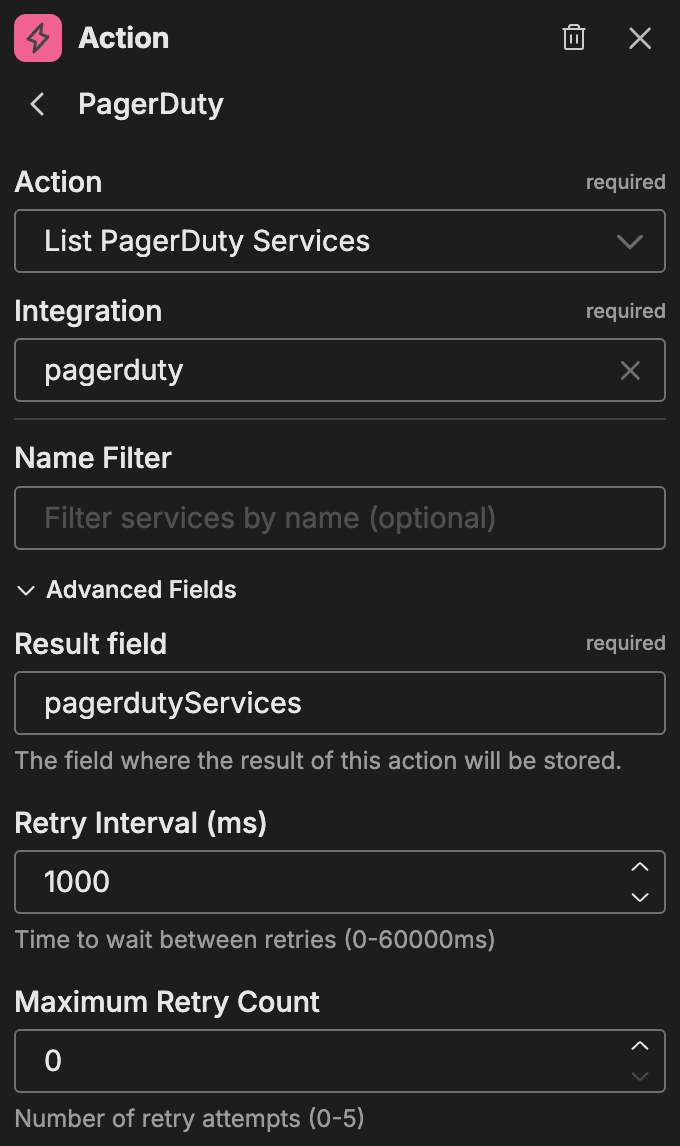
Task: Open the List PagerDuty Services dropdown
Action: (340, 241)
